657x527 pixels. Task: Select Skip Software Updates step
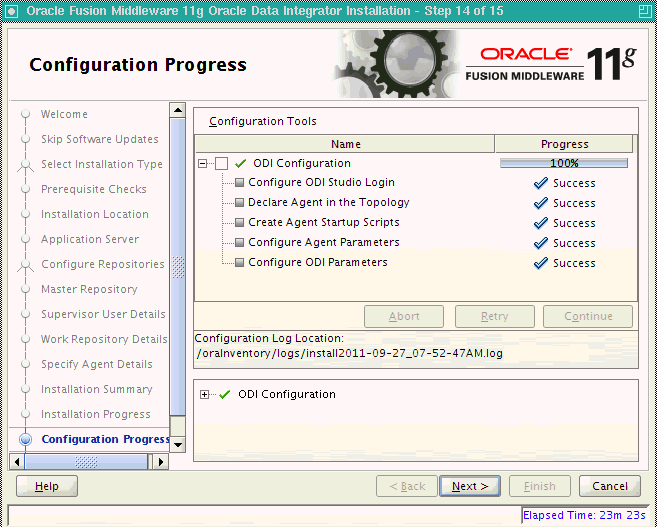[x=100, y=139]
